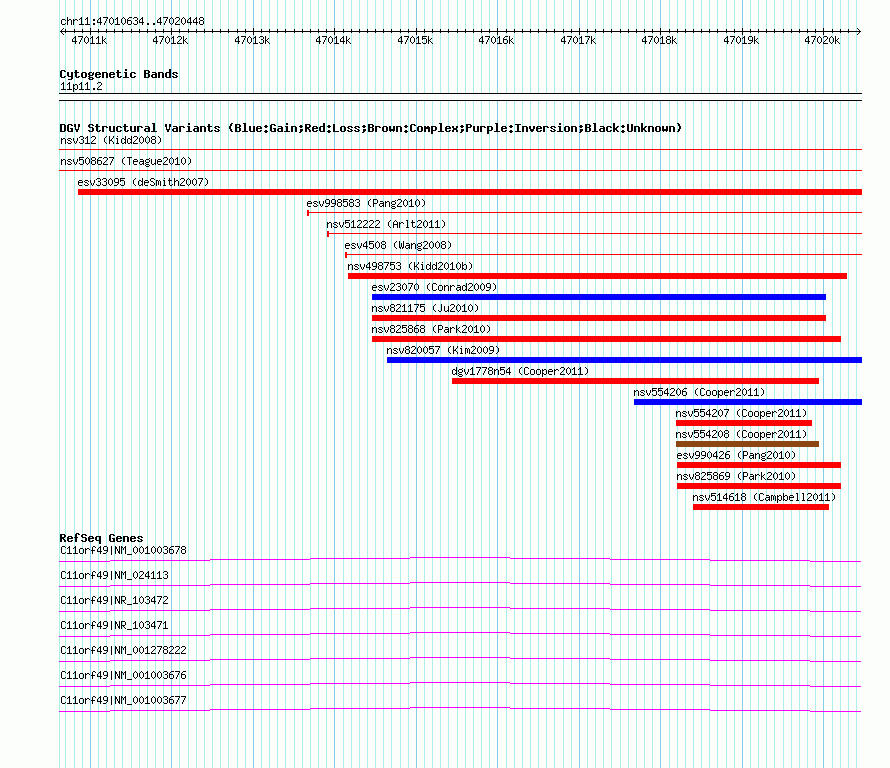Click the red esv990426 loss bar

759,465
